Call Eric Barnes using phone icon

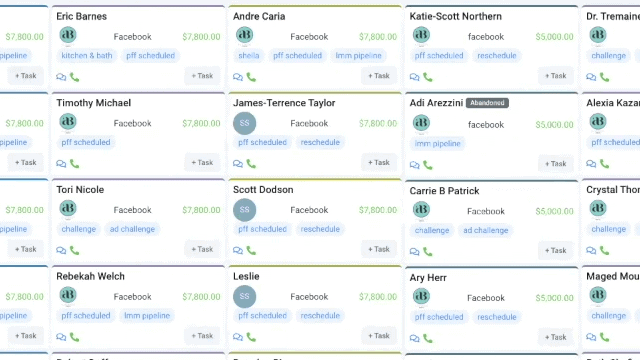coord(75,77)
